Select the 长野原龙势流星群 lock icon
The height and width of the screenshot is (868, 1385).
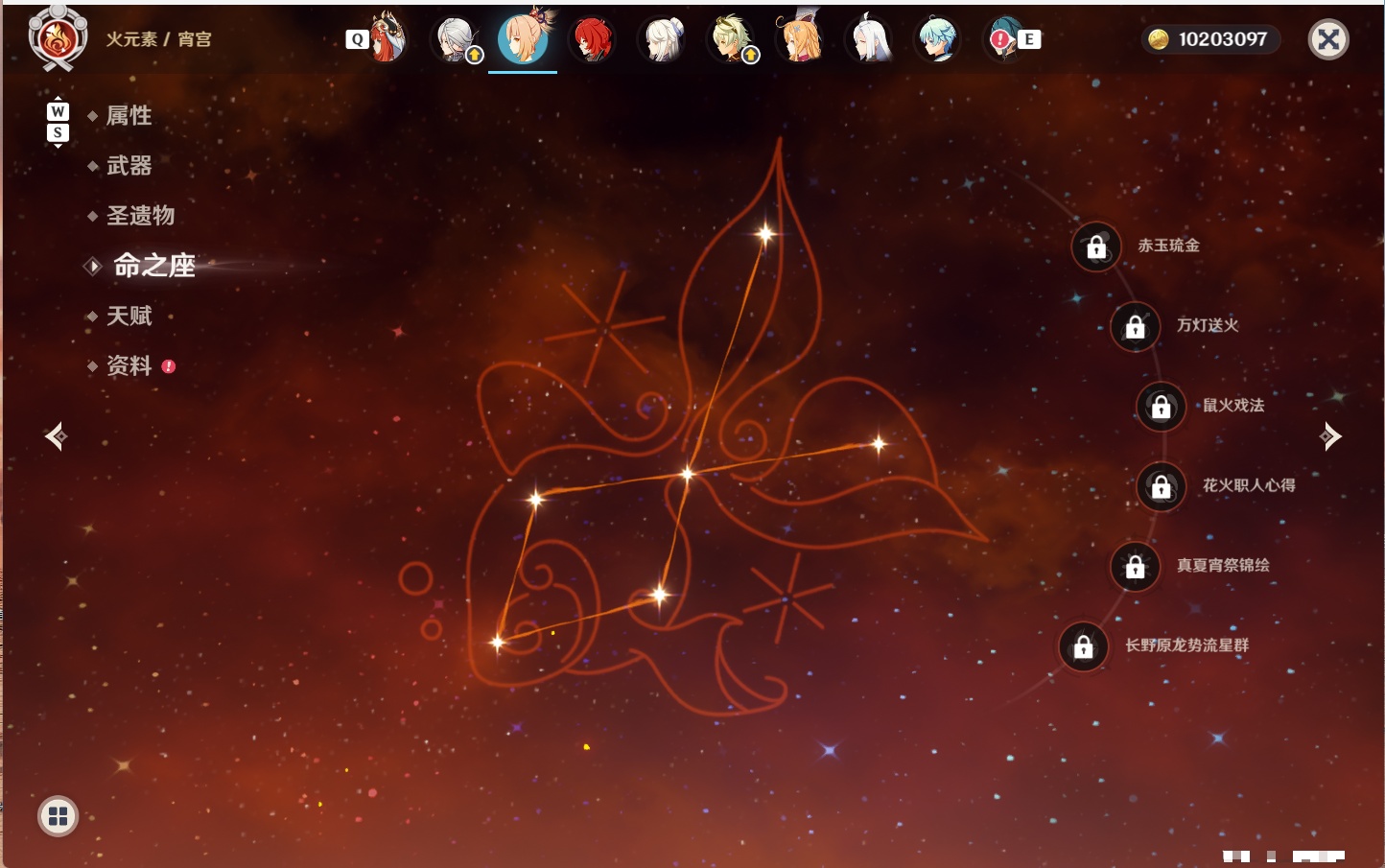(x=1084, y=646)
